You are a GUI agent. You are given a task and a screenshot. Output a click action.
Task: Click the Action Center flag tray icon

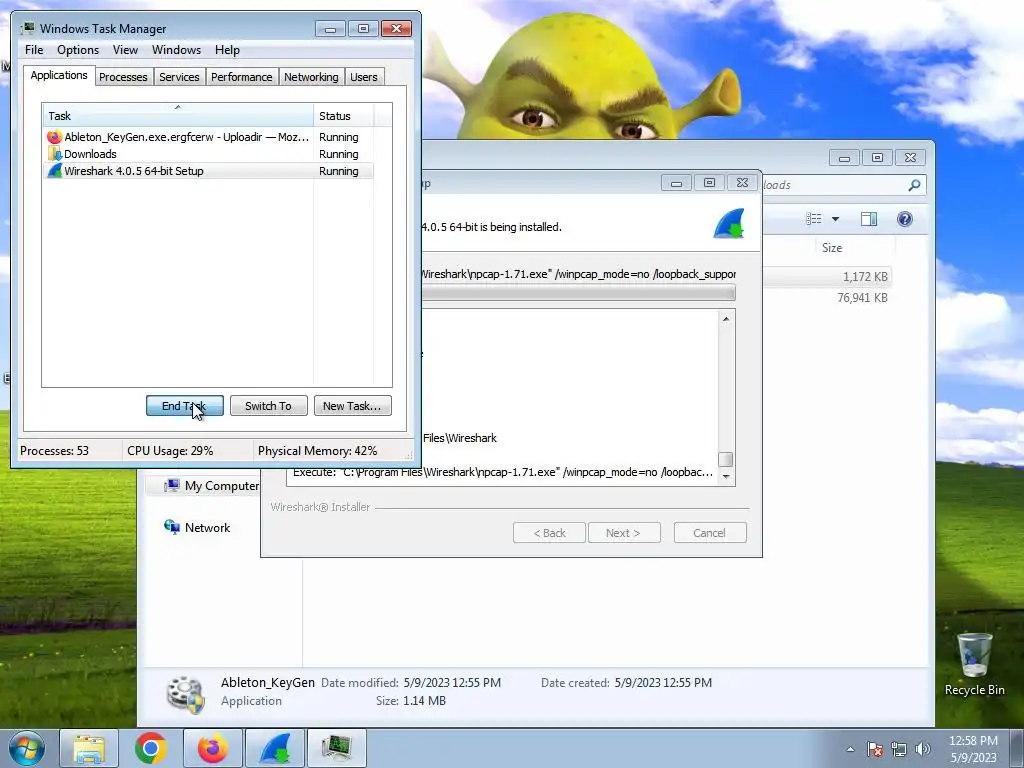coord(875,749)
